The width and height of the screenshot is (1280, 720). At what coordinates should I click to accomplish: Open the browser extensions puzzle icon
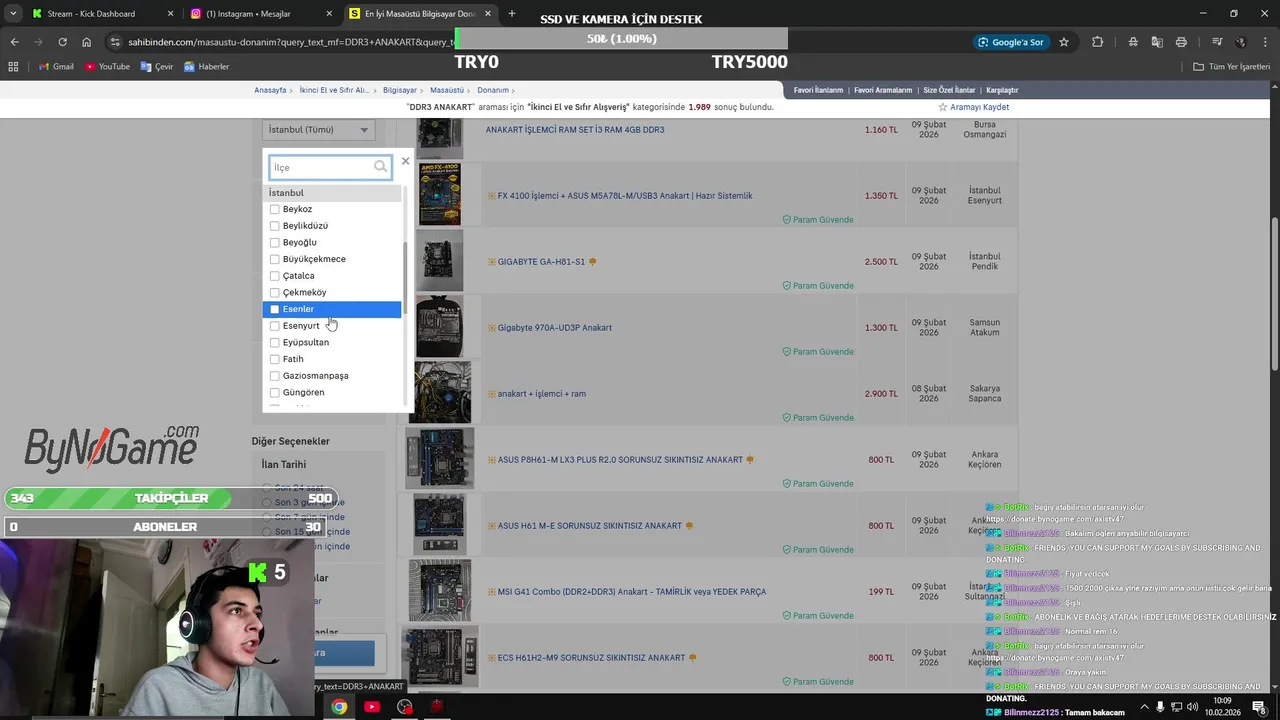pyautogui.click(x=1098, y=42)
